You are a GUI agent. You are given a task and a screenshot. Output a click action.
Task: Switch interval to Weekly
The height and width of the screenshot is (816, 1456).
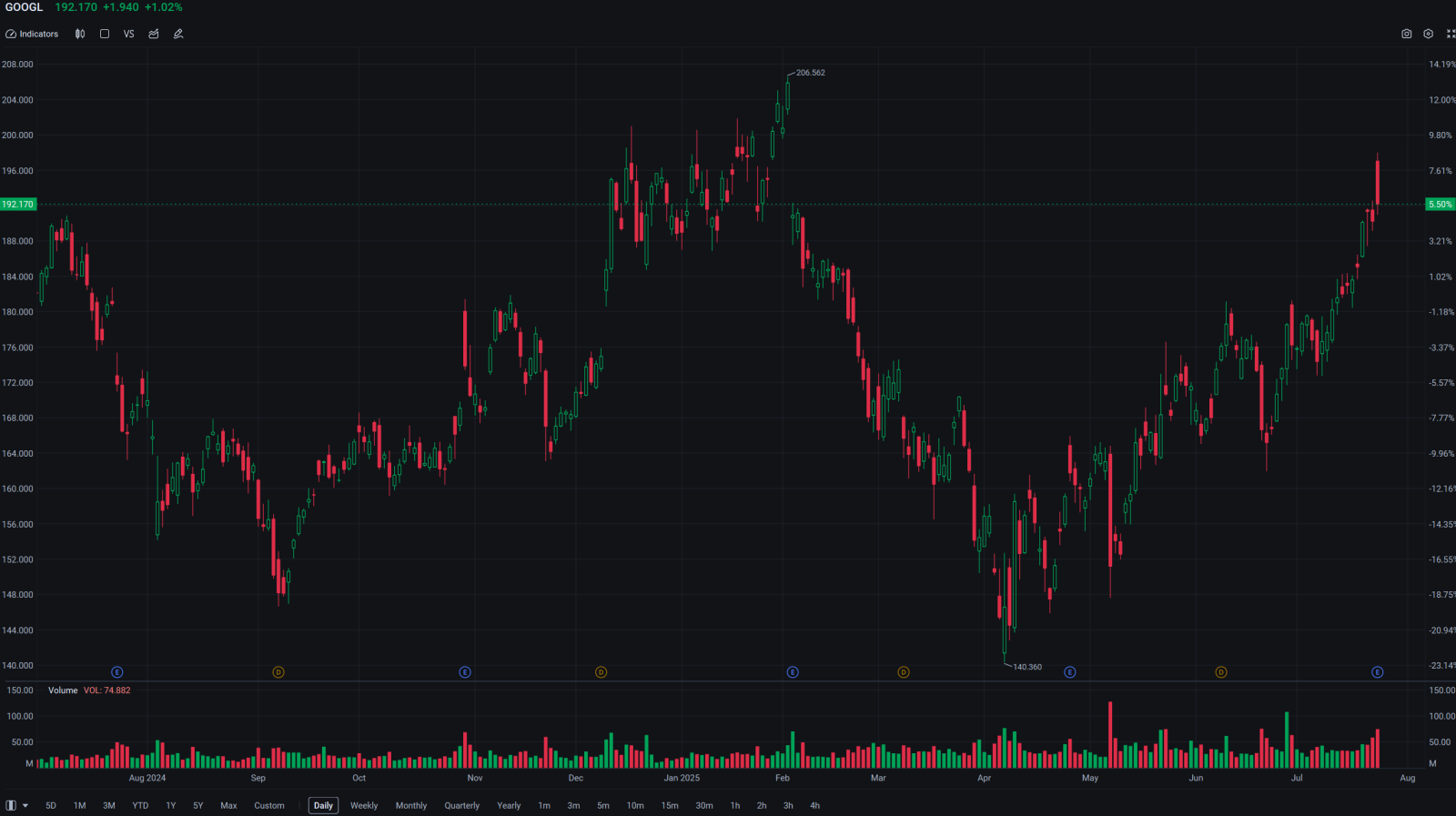(x=364, y=805)
